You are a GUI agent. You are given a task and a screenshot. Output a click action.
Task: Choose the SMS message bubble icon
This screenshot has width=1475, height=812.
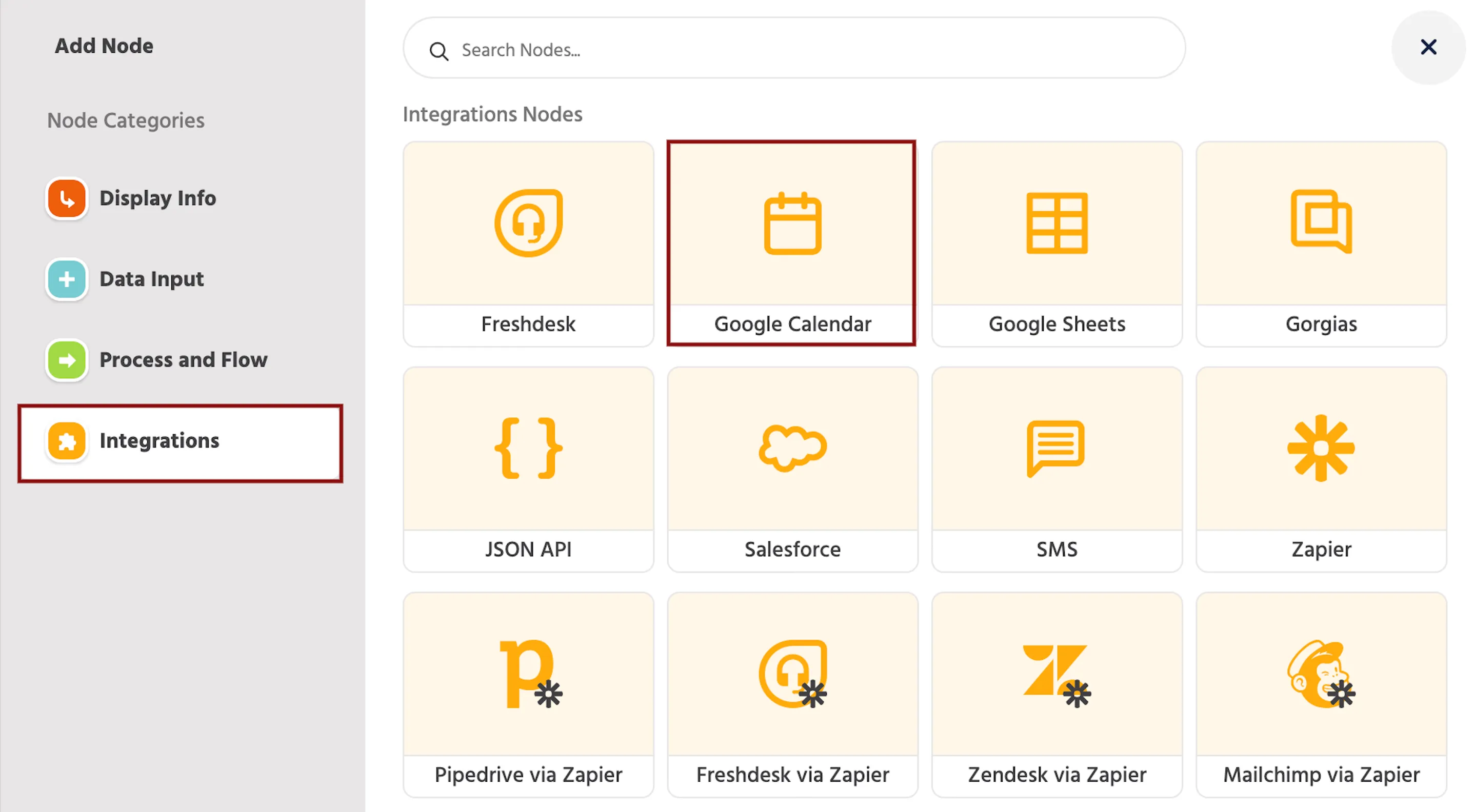click(x=1056, y=449)
